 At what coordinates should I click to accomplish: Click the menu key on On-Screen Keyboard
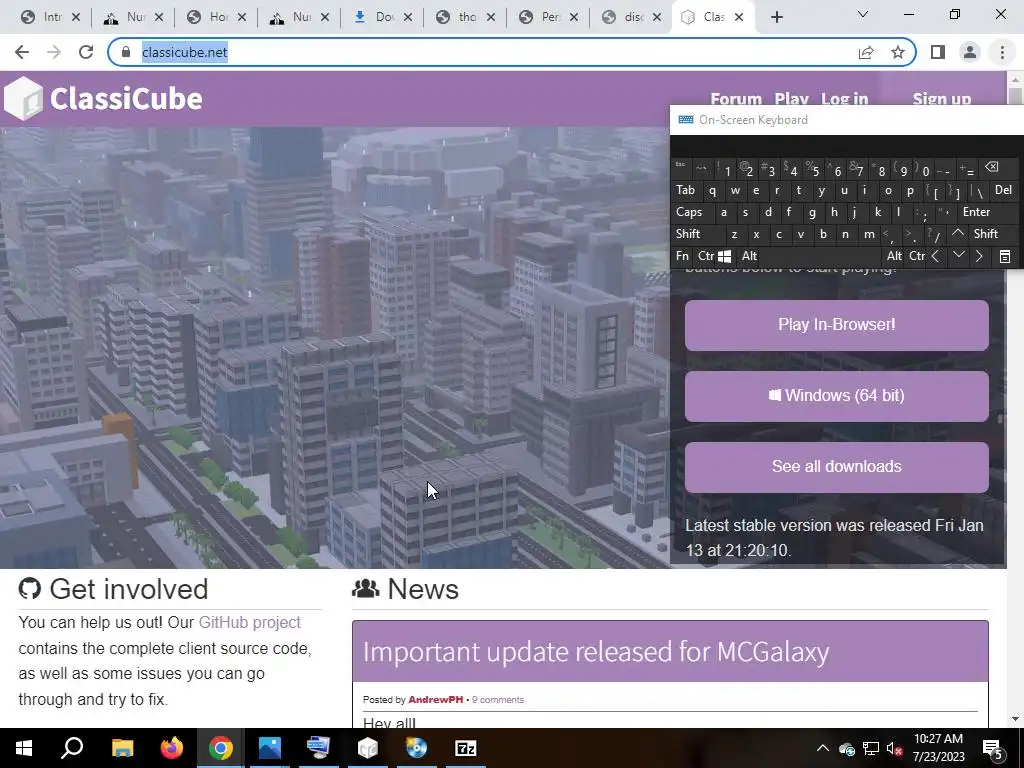pos(1005,257)
